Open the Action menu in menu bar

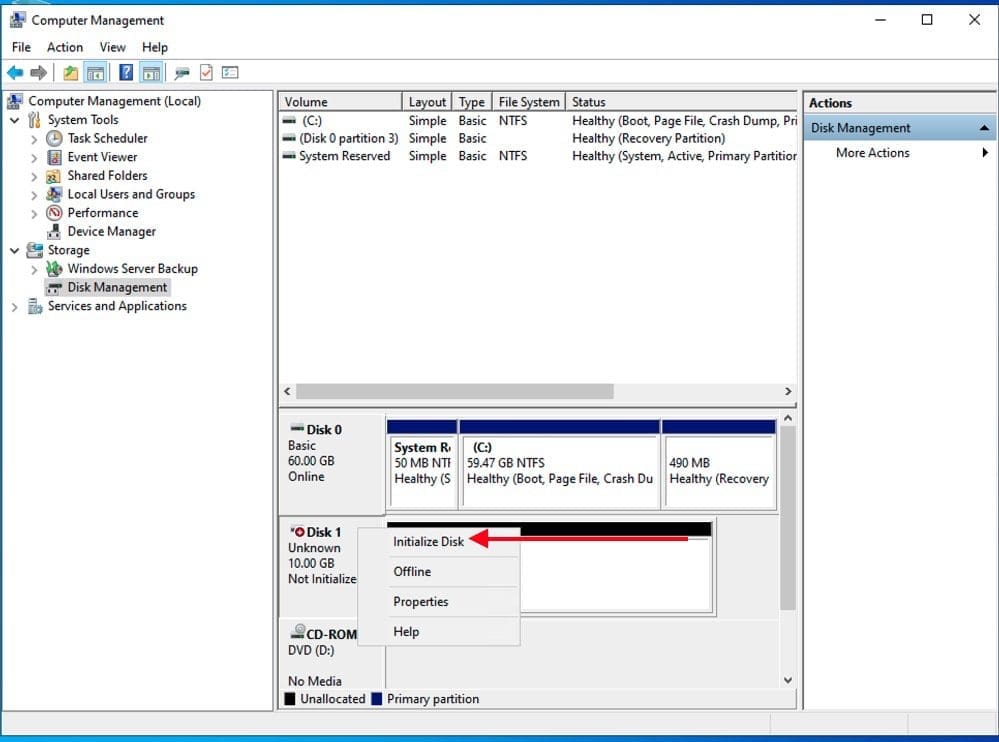point(65,47)
